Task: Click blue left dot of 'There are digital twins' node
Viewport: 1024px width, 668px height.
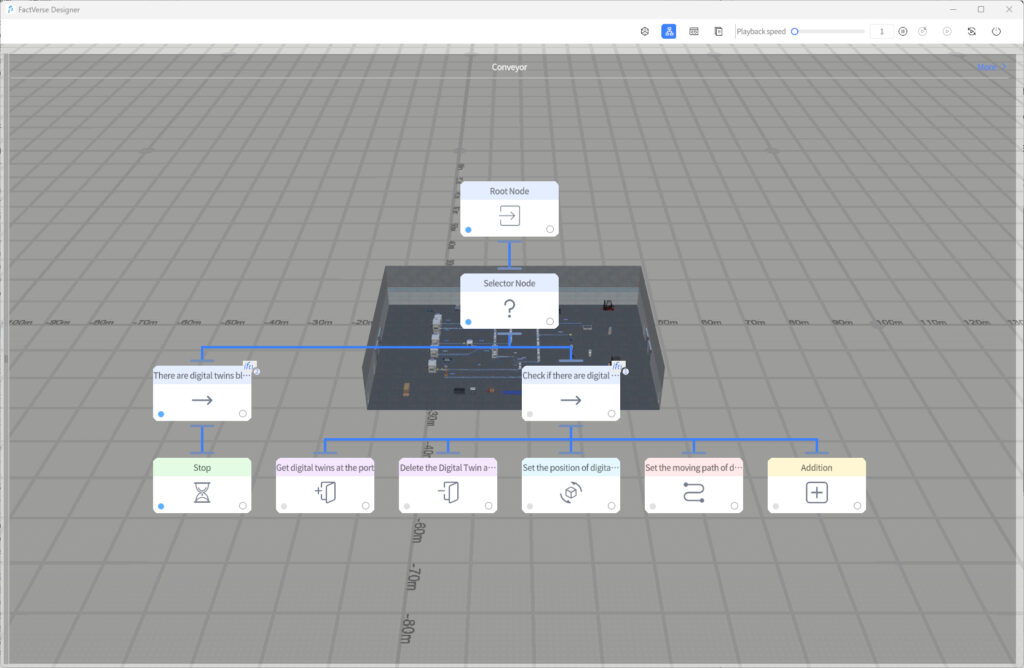Action: 161,414
